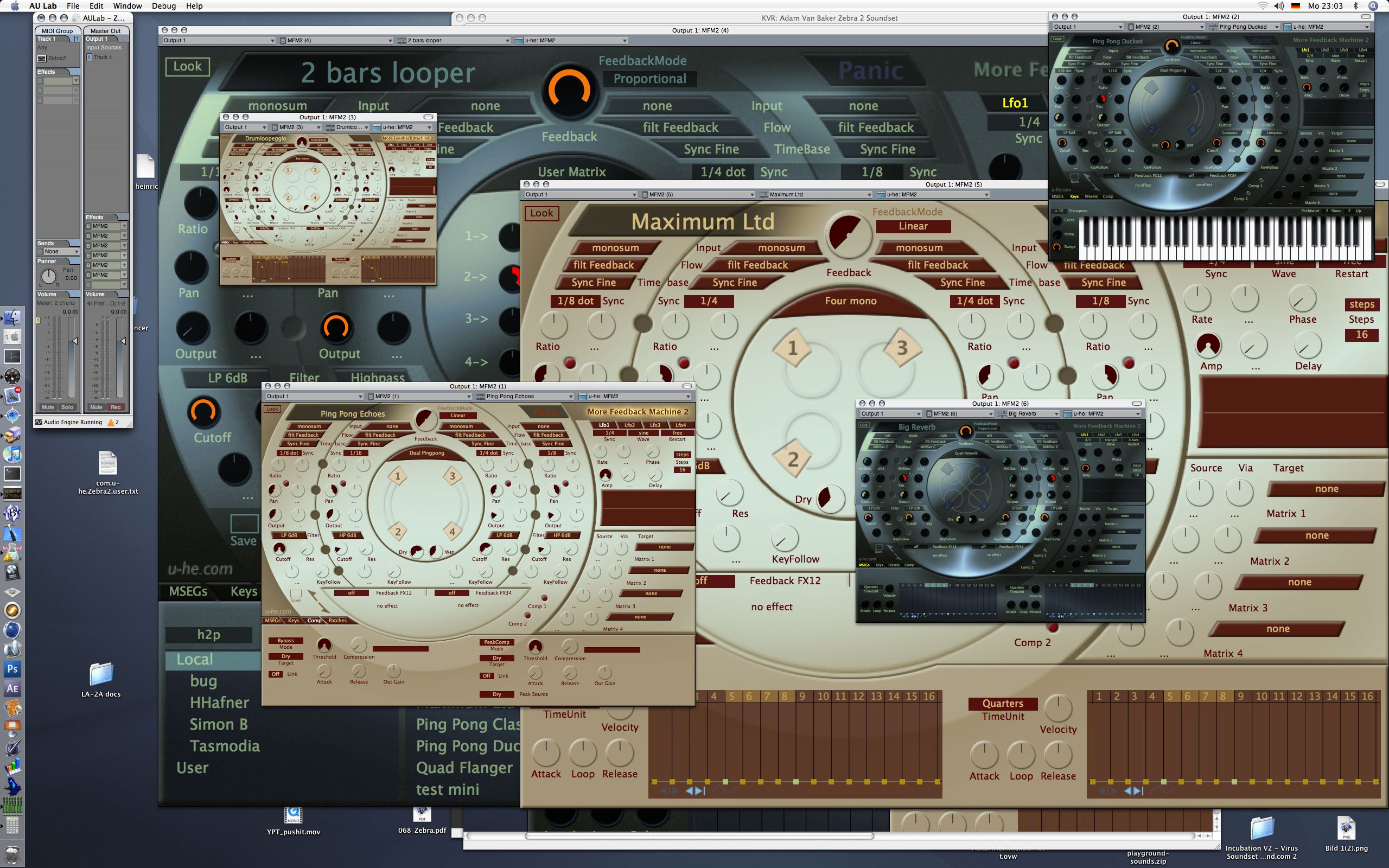Launch After Effects from the Dock
This screenshot has height=868, width=1389.
tap(12, 688)
